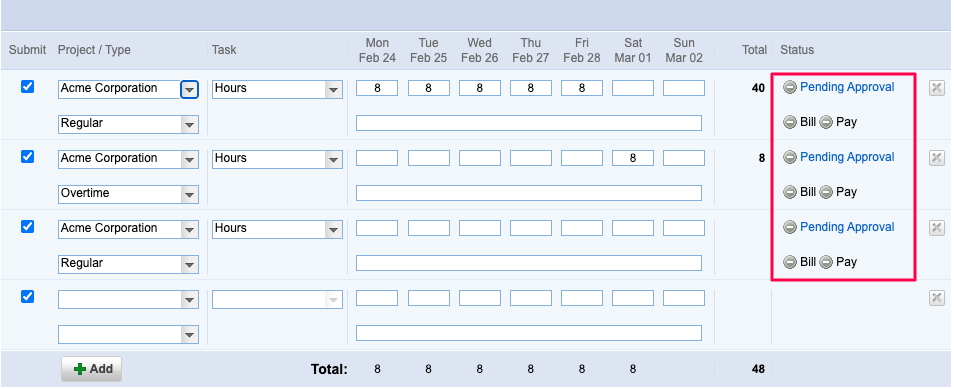This screenshot has width=954, height=389.
Task: Remove the third Acme Corporation row
Action: [x=936, y=228]
